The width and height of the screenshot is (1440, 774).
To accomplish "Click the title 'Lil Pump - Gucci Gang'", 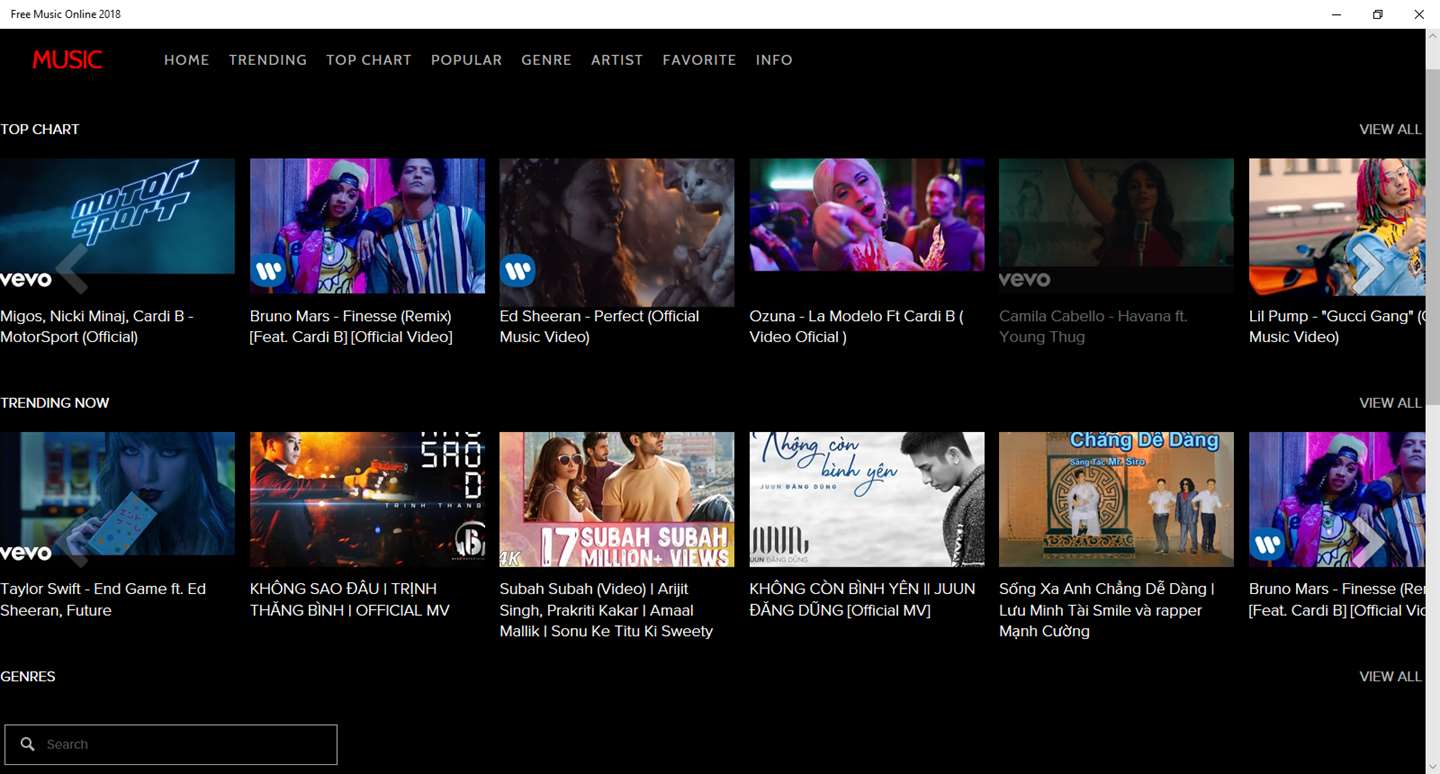I will click(x=1337, y=326).
